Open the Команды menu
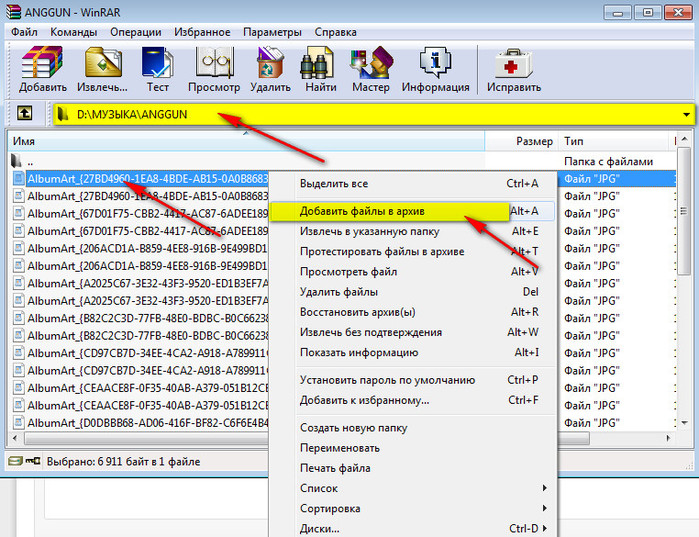699x537 pixels. (74, 32)
